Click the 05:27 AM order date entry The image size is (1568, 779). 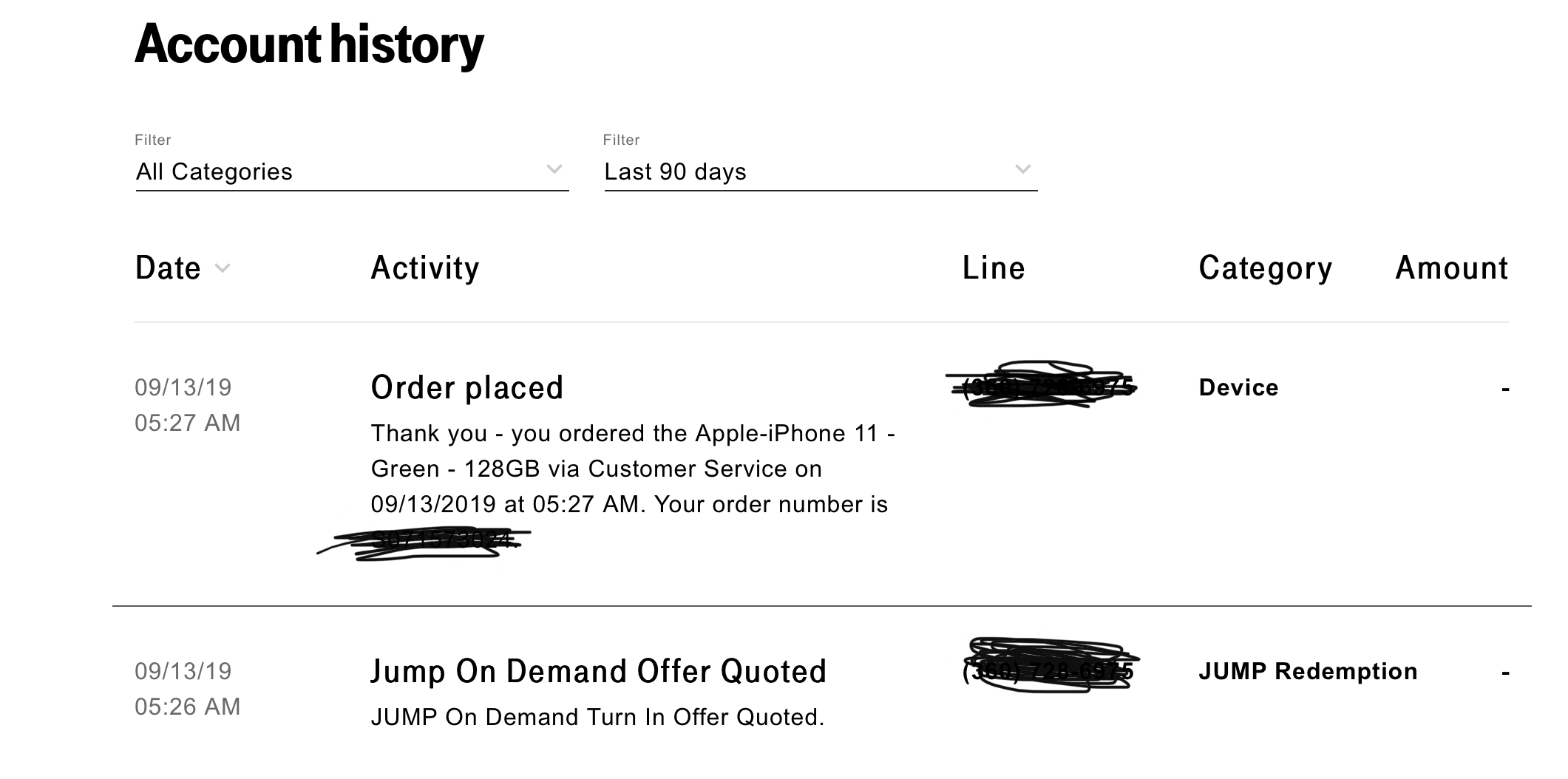[188, 405]
